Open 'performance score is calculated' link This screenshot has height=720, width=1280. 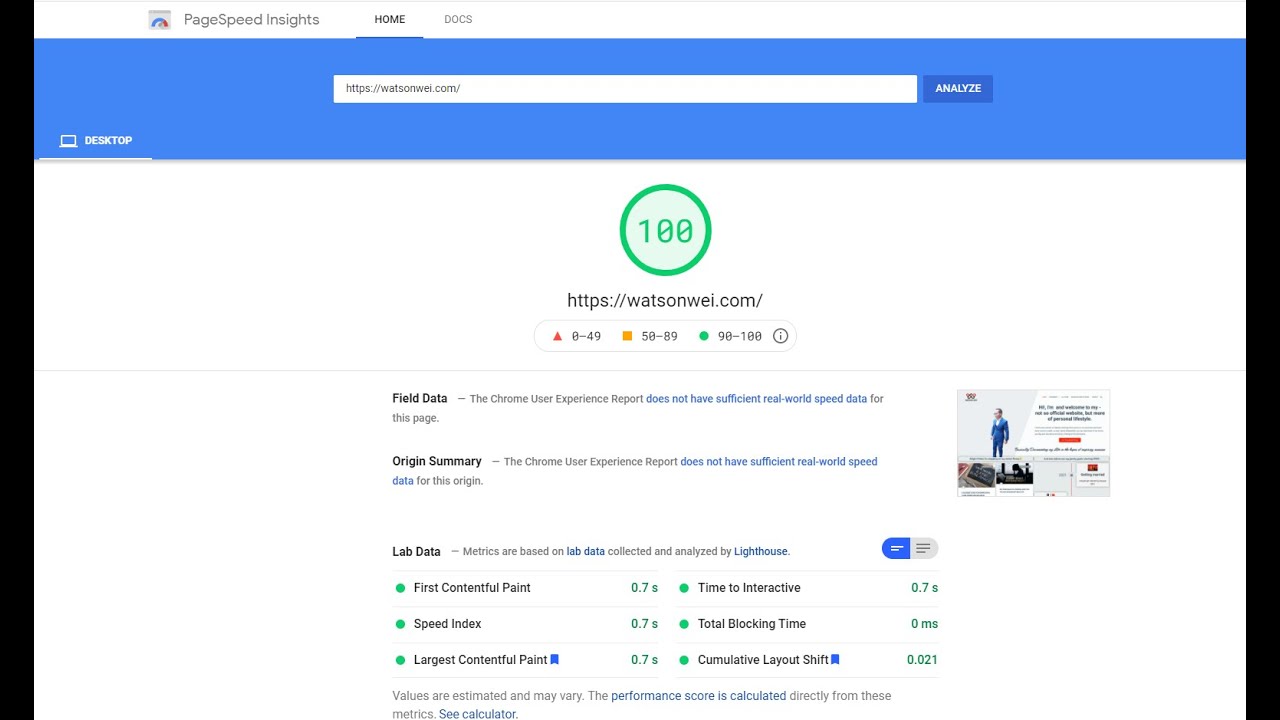click(699, 696)
